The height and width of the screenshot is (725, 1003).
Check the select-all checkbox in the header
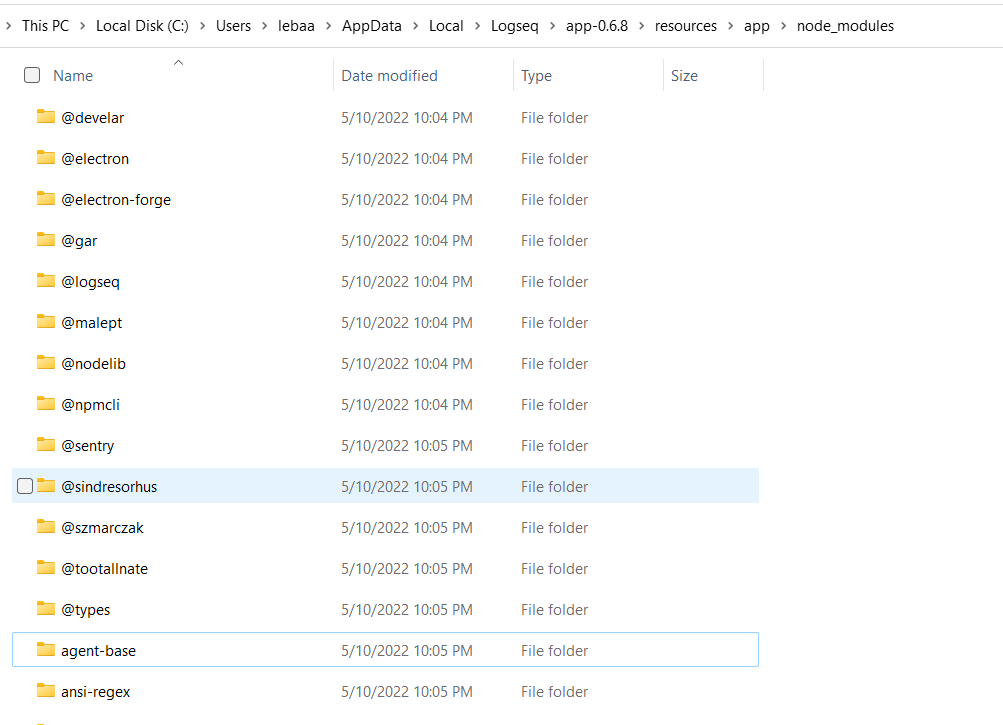coord(31,74)
